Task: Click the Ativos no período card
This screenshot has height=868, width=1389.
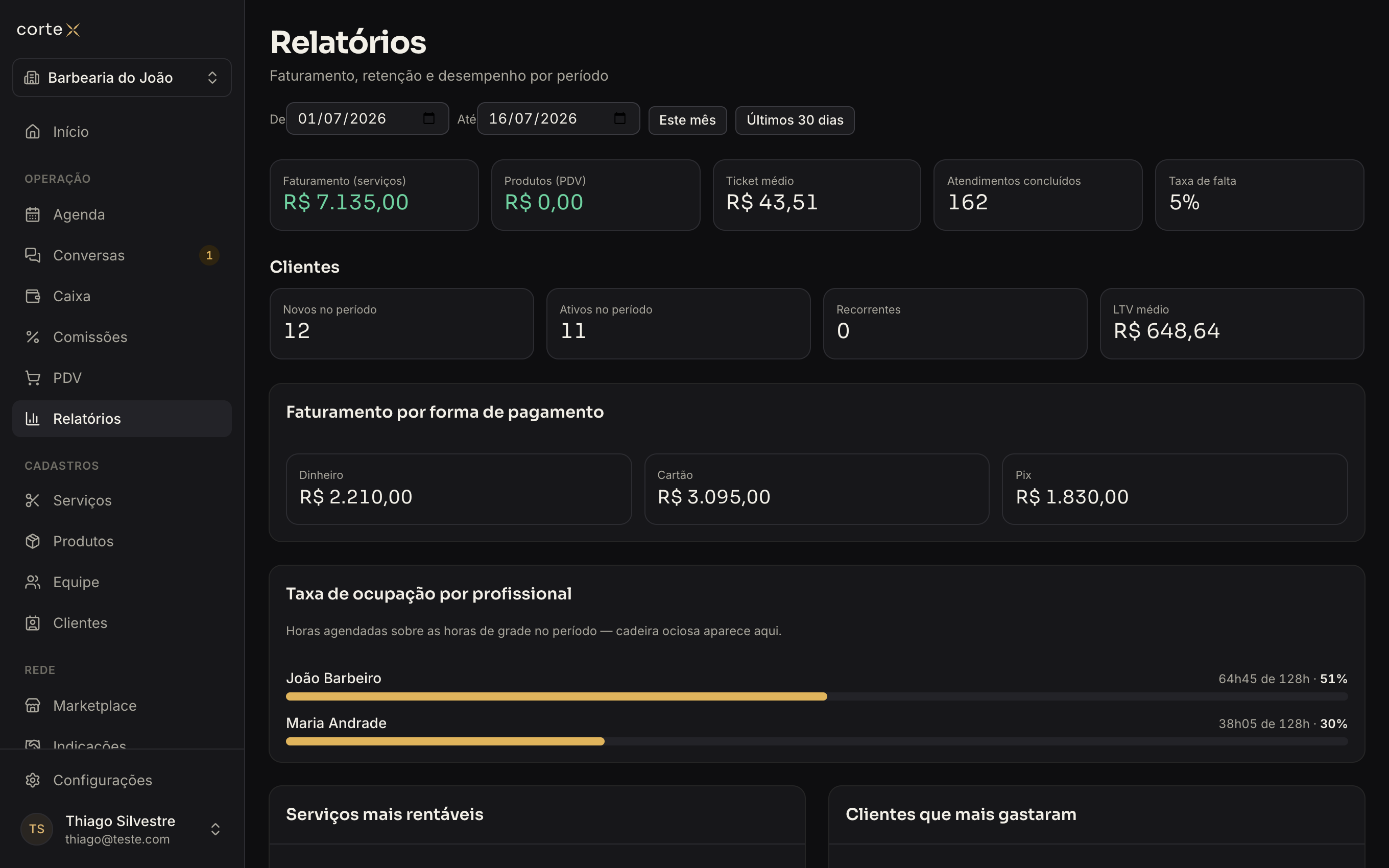Action: pos(678,323)
